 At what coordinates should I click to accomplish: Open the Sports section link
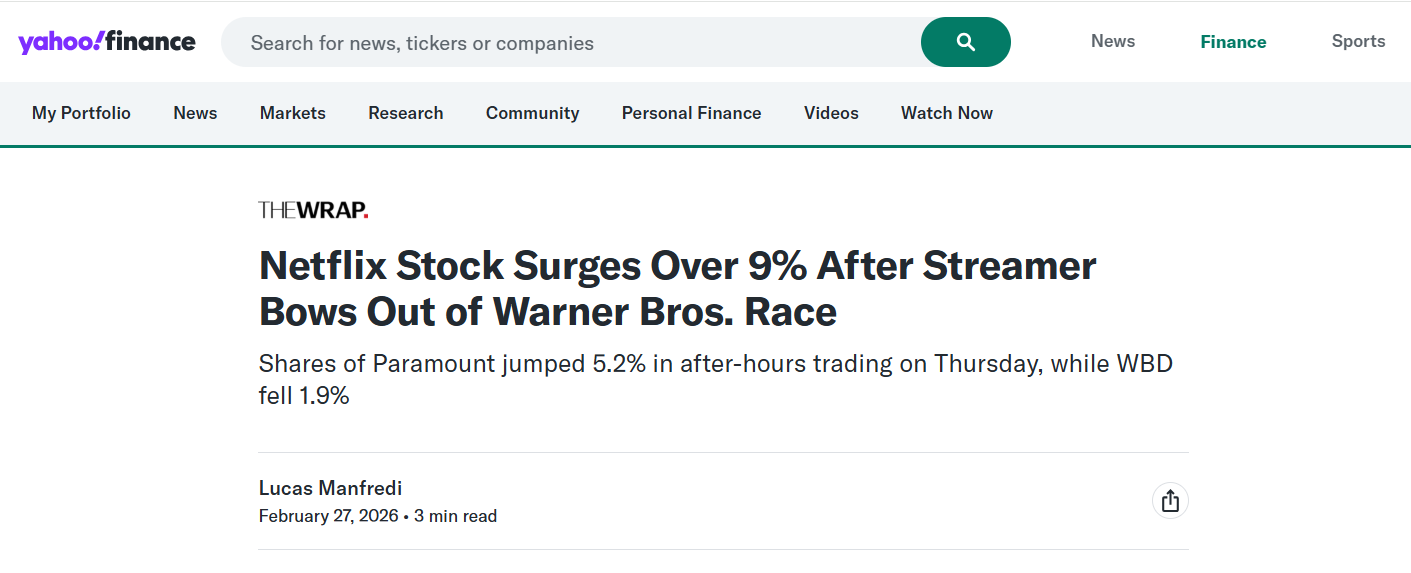coord(1358,41)
